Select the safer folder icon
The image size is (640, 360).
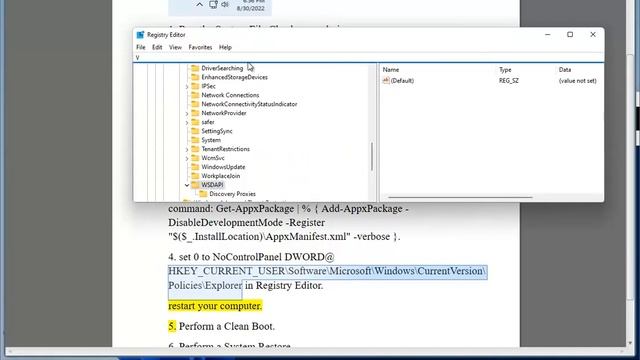[x=195, y=122]
